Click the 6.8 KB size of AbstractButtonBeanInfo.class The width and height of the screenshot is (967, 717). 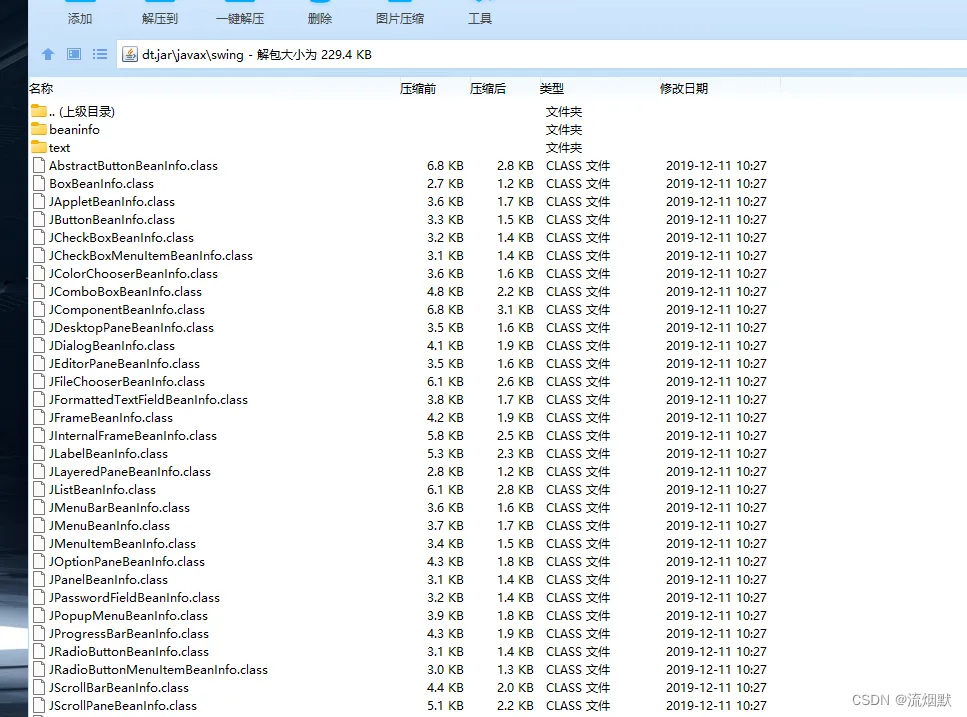[x=445, y=166]
